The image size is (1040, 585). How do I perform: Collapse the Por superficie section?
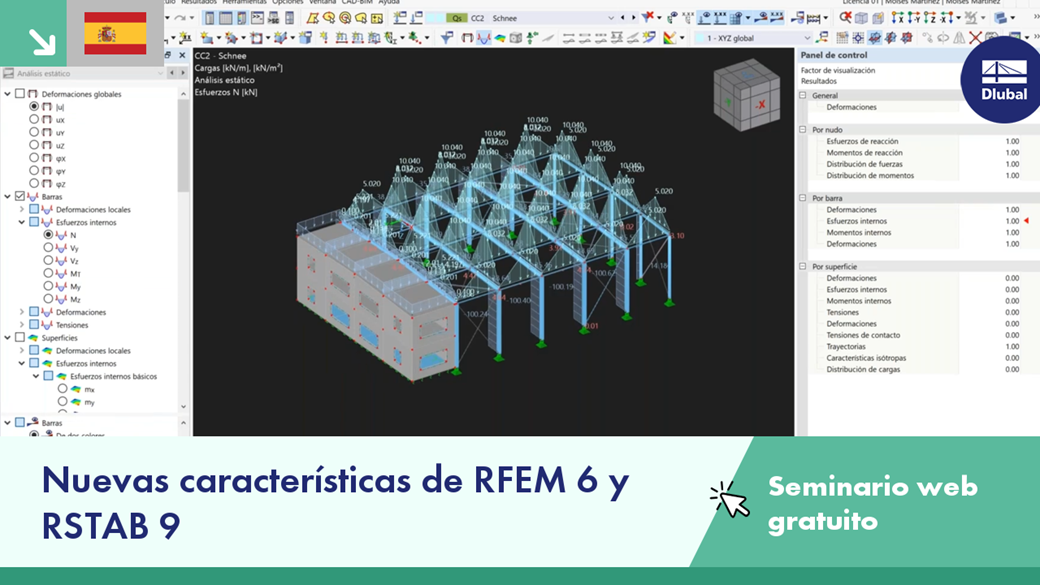tap(803, 267)
